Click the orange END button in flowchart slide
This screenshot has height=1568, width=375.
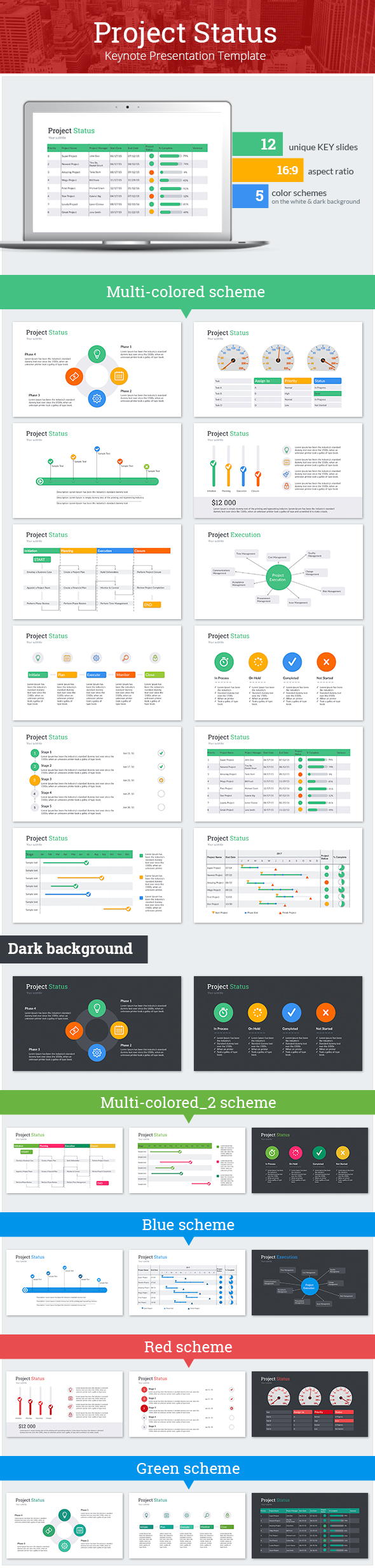[x=152, y=605]
